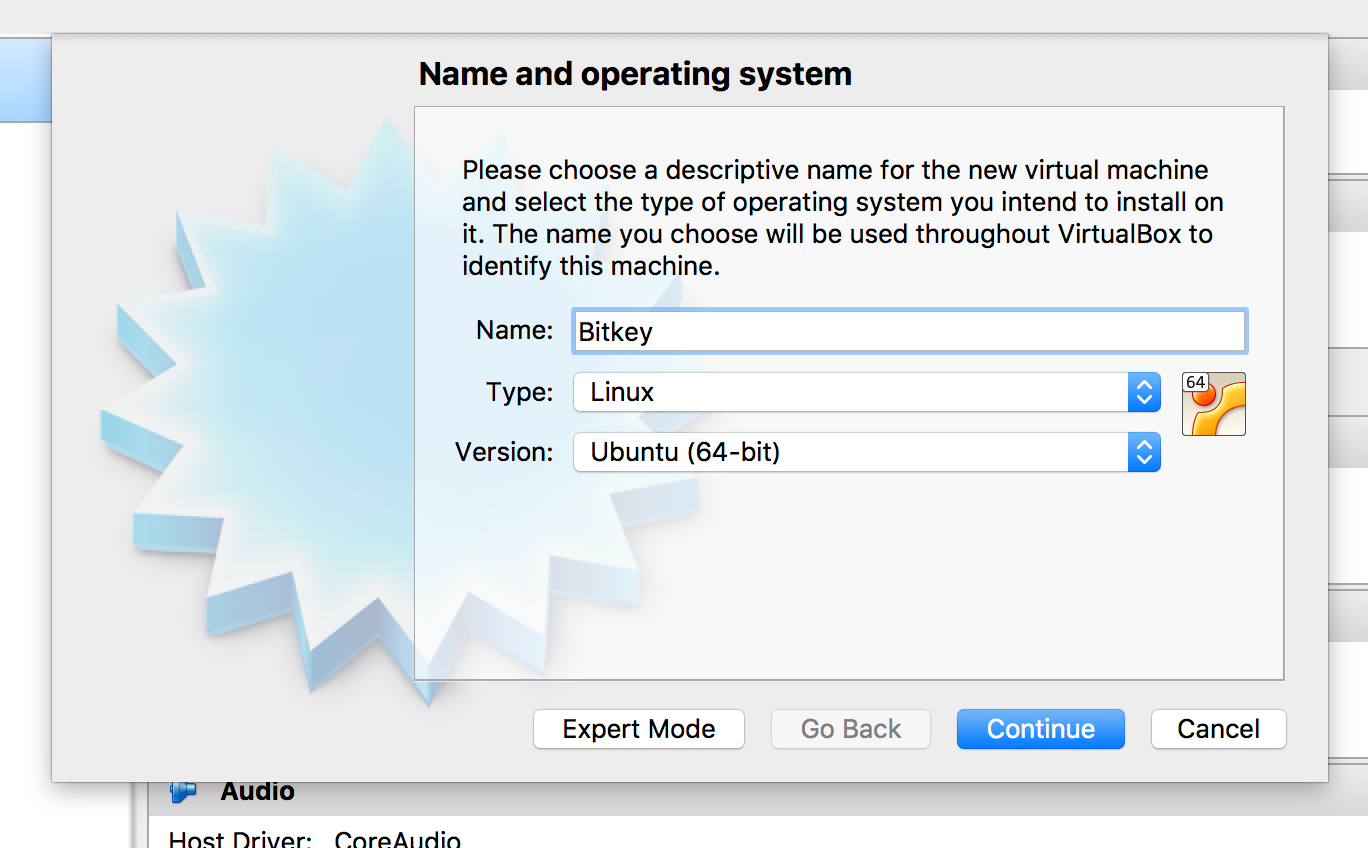
Task: Switch to Expert Mode
Action: point(639,729)
